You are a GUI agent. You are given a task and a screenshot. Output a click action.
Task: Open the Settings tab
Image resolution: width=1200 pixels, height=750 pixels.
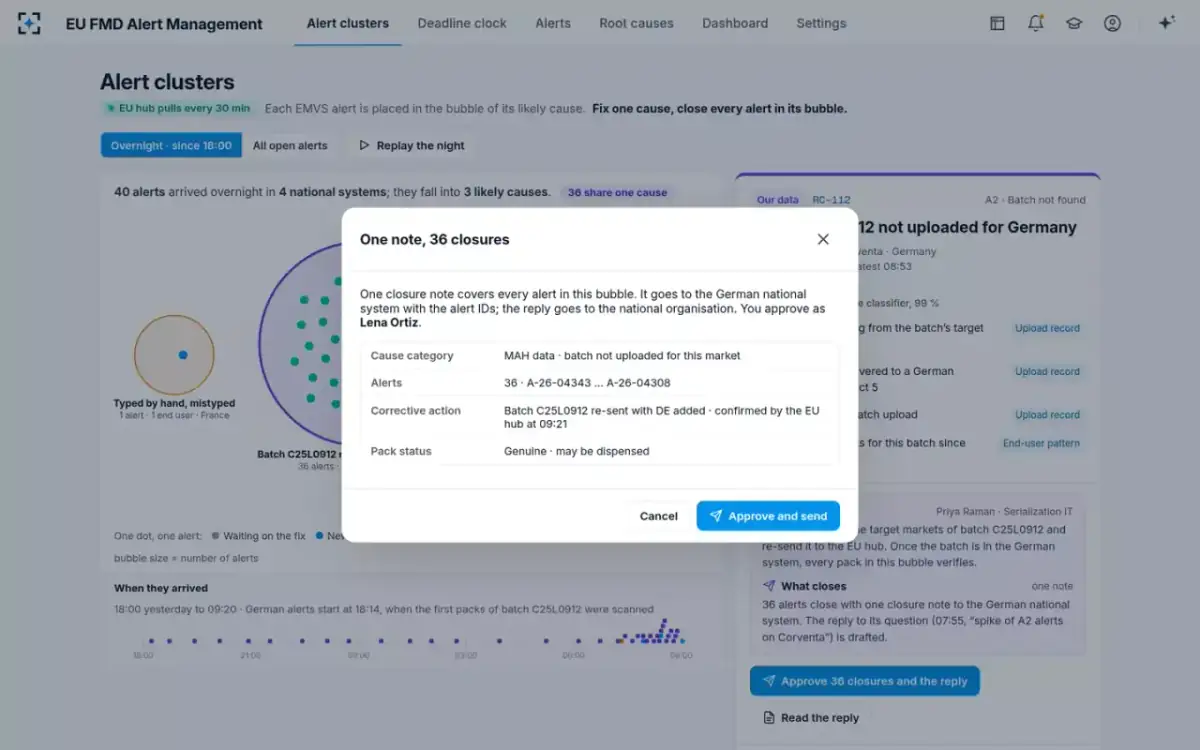(x=821, y=23)
